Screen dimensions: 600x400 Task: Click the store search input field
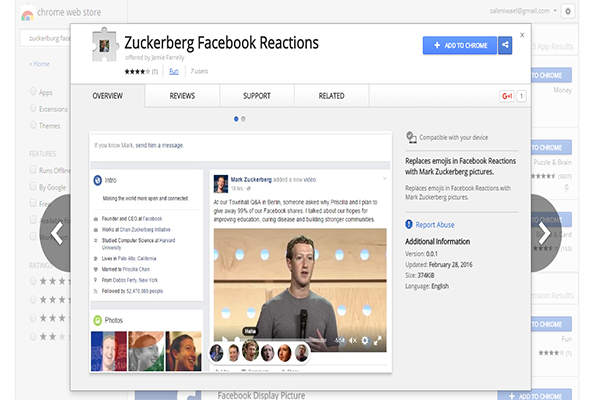(45, 38)
